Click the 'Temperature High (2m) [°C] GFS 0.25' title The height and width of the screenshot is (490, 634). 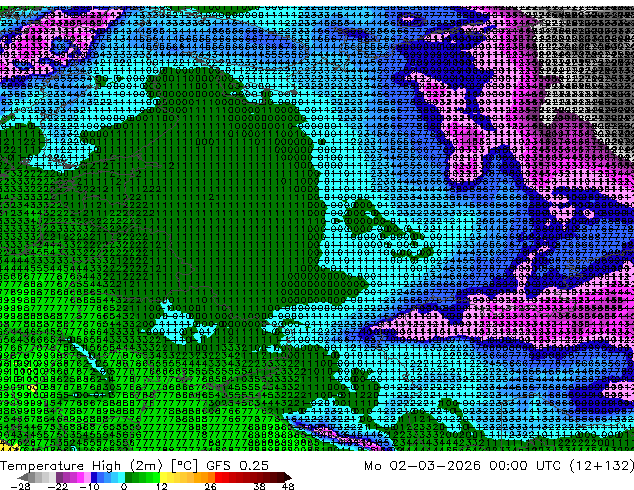134,465
